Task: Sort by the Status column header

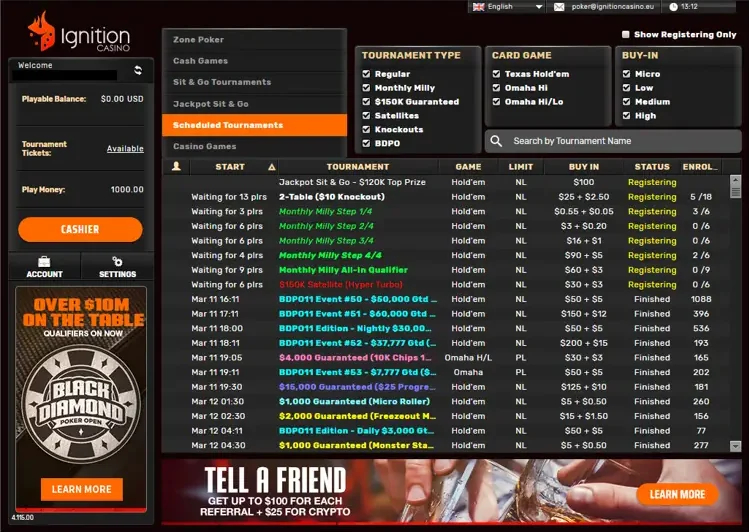Action: point(652,167)
